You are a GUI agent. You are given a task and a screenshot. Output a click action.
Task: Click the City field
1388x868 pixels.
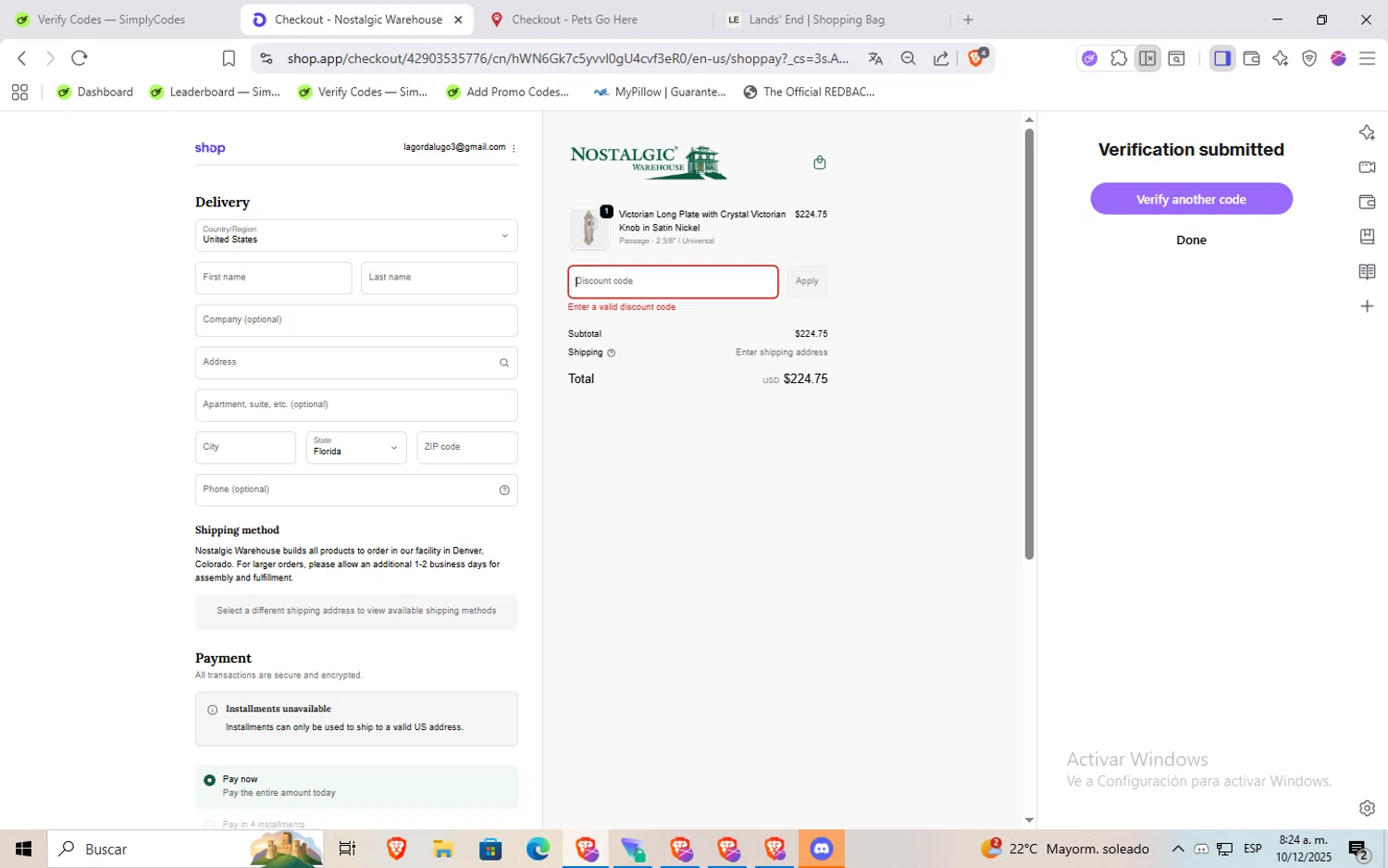(x=245, y=447)
